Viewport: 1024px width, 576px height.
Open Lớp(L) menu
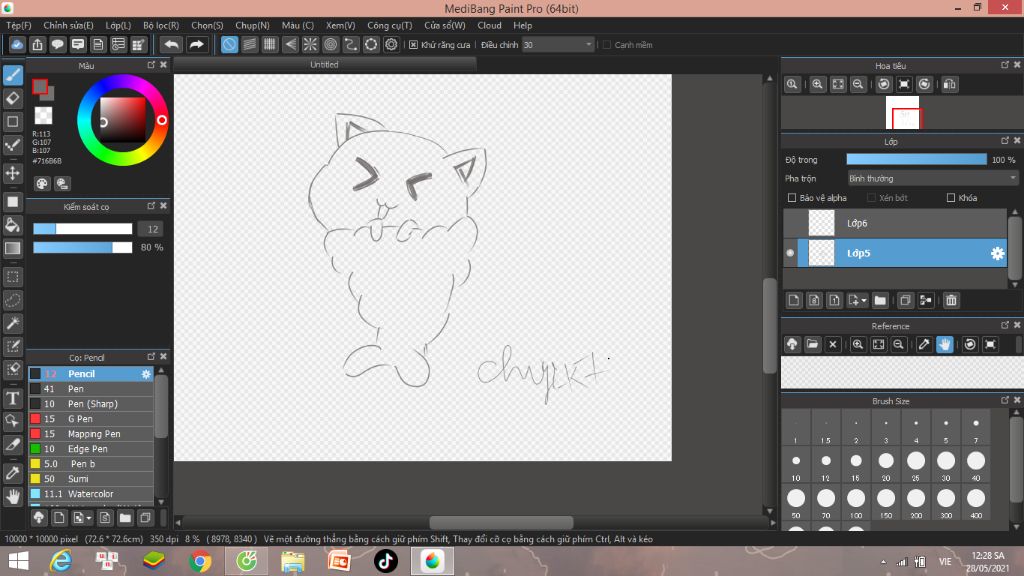click(x=118, y=25)
